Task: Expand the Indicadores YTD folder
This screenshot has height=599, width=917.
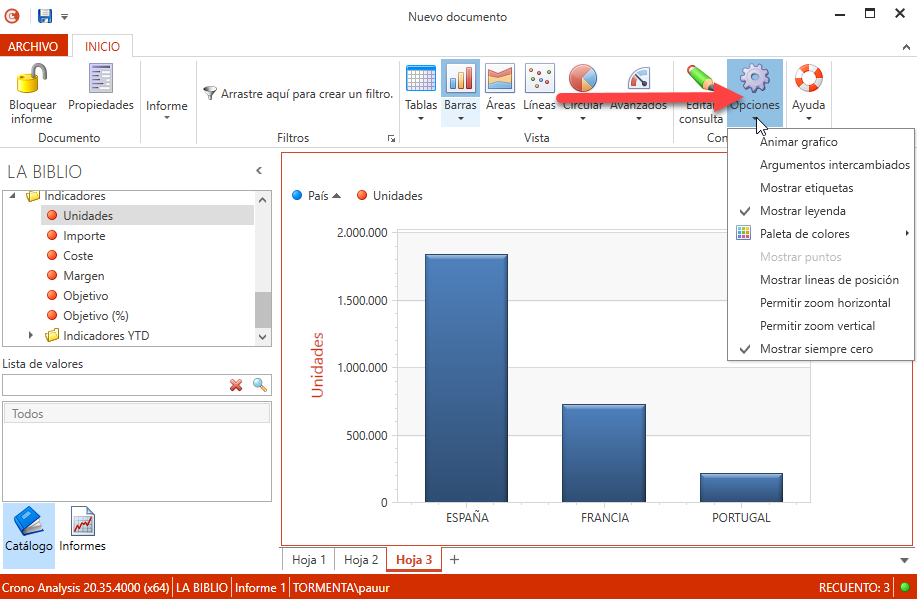Action: tap(31, 336)
